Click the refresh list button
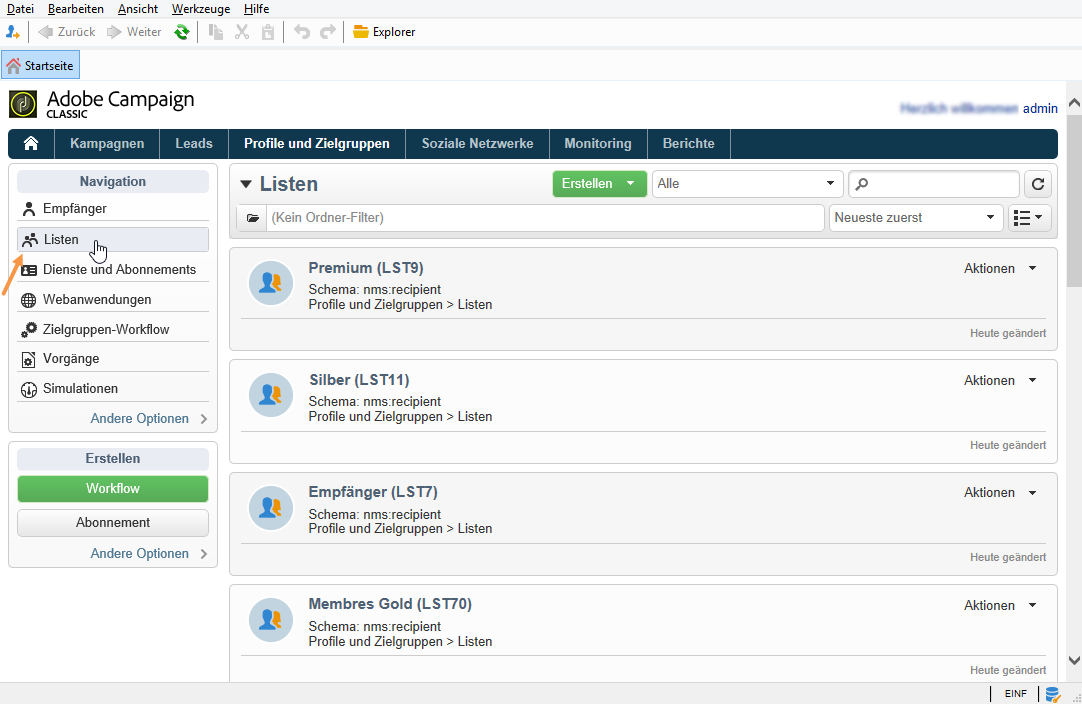The width and height of the screenshot is (1082, 704). click(1038, 184)
